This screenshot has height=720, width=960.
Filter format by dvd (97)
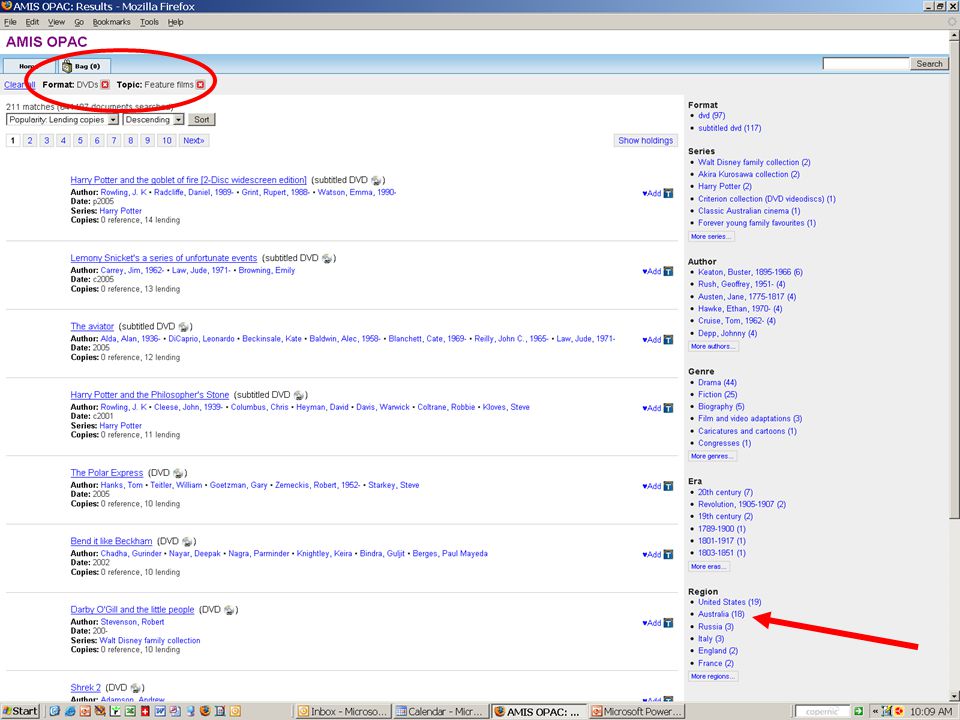point(711,116)
